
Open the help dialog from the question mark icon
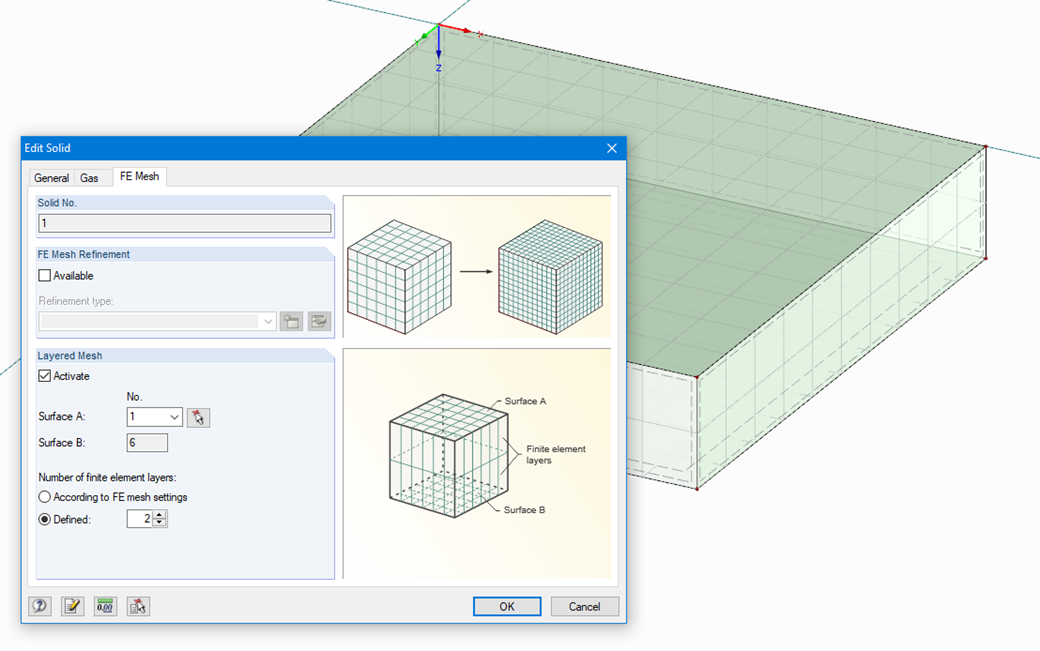pos(39,605)
